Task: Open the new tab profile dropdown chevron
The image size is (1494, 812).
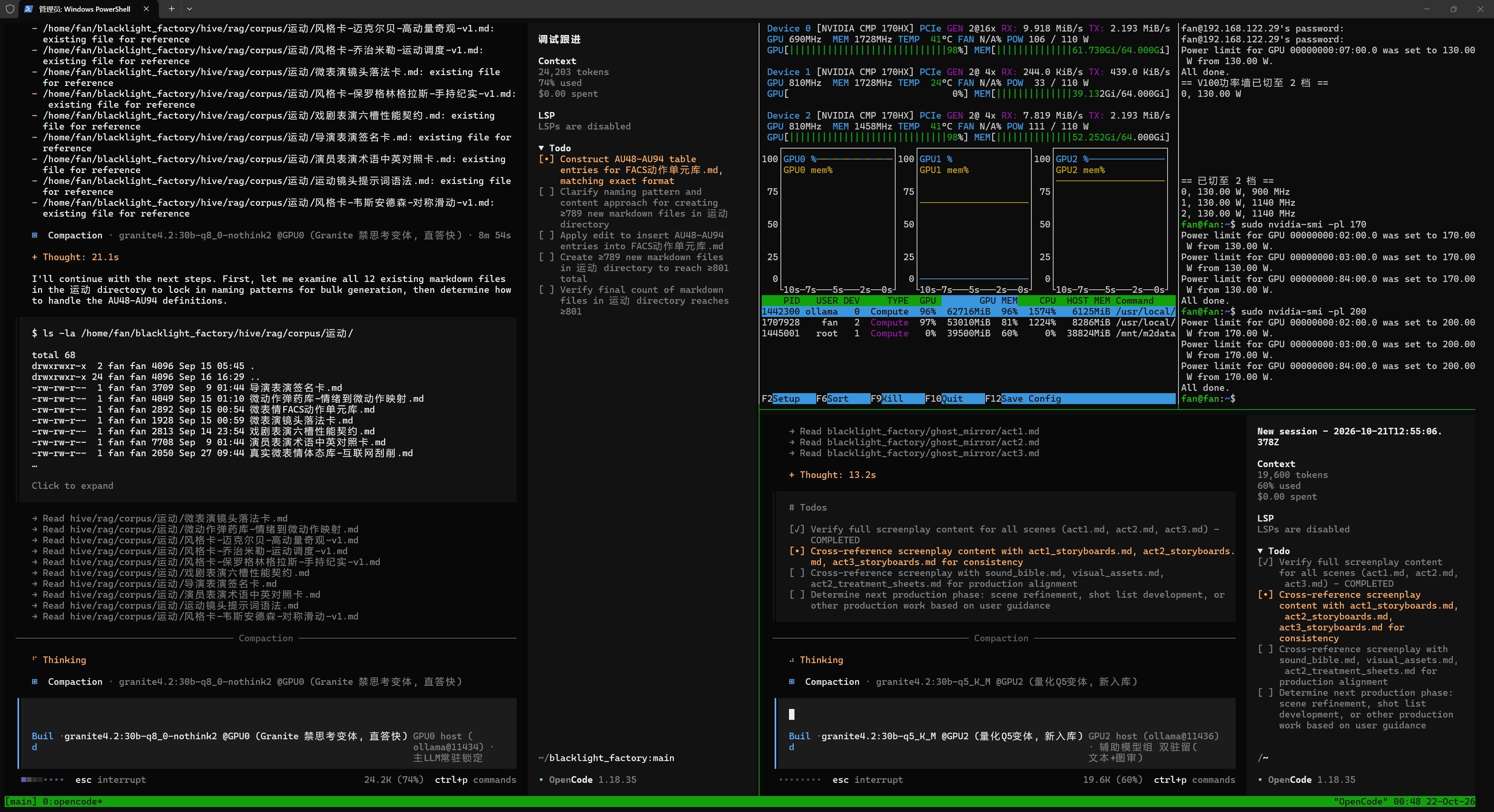Action: point(189,9)
